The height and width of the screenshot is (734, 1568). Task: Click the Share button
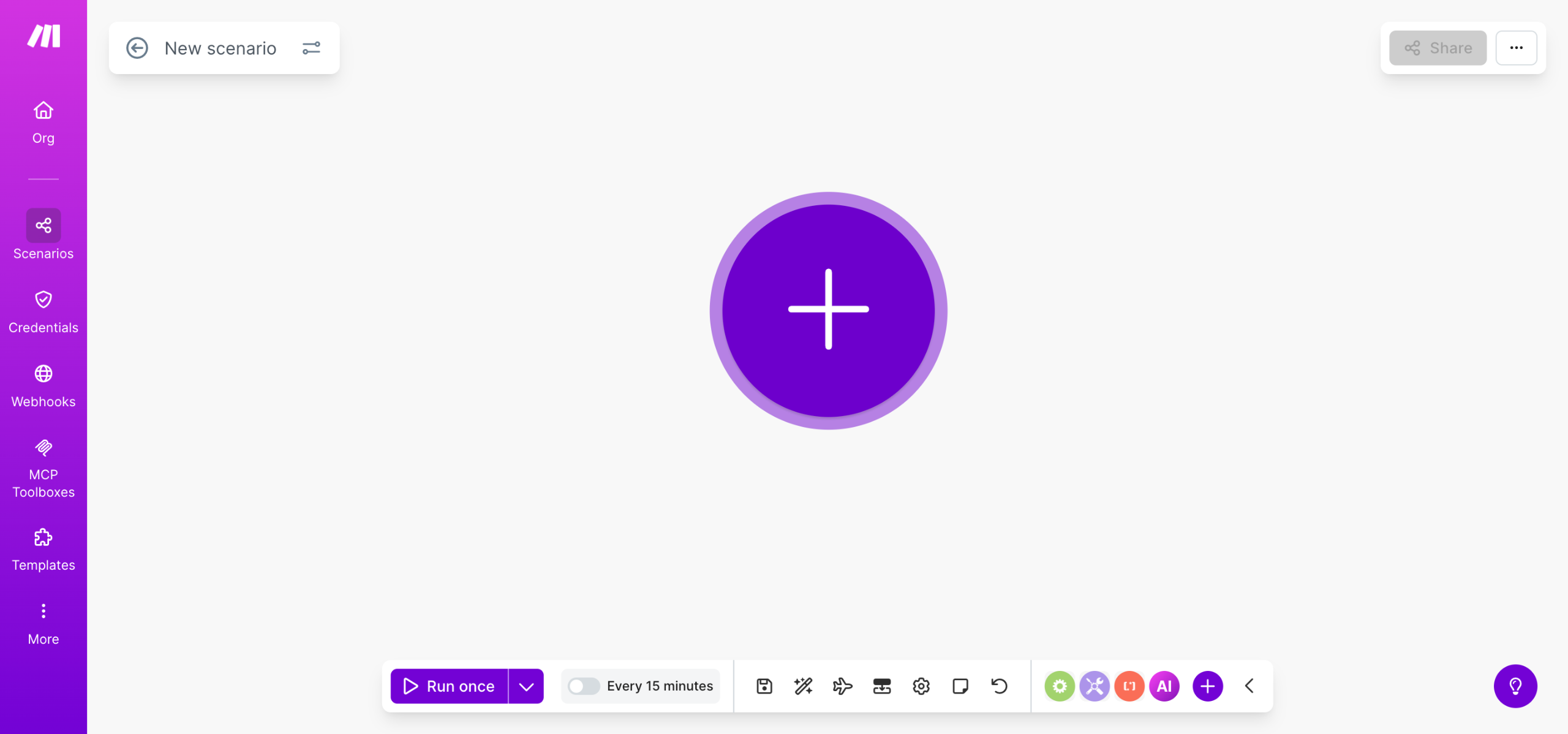tap(1438, 48)
